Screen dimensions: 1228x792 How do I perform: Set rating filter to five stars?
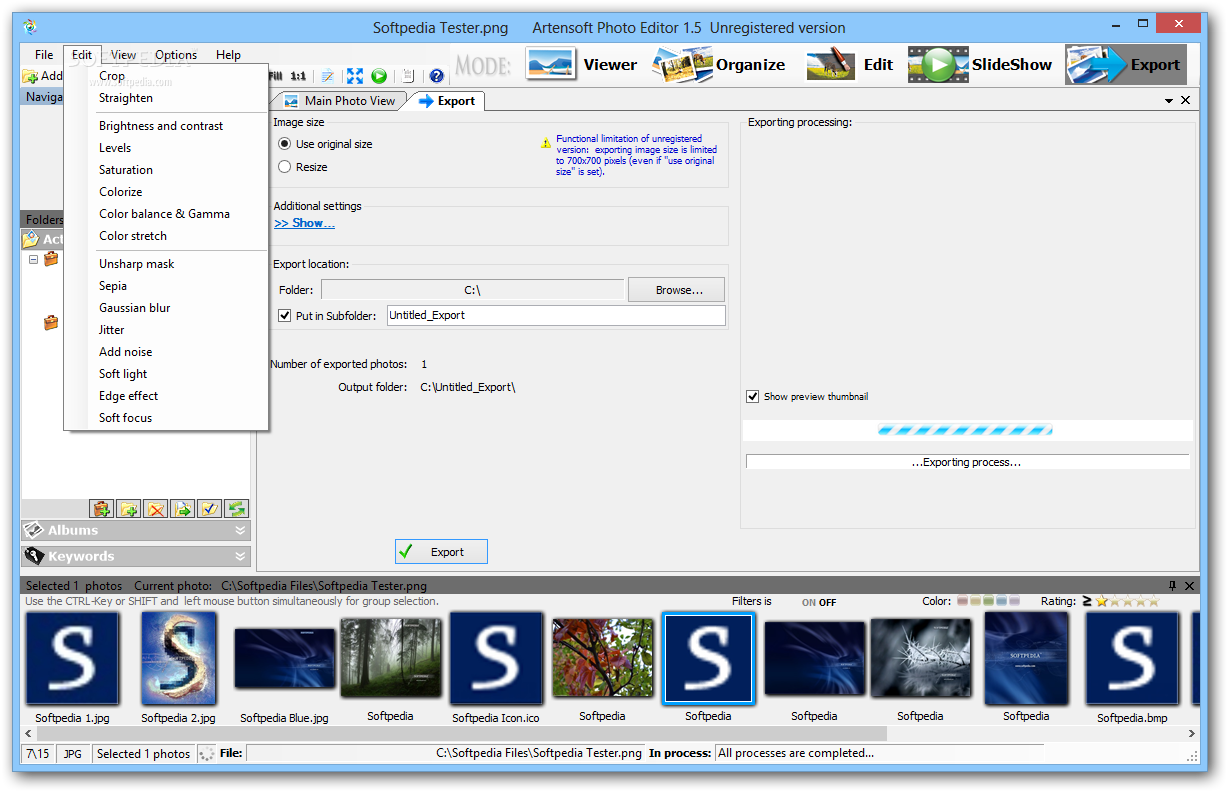coord(1153,601)
